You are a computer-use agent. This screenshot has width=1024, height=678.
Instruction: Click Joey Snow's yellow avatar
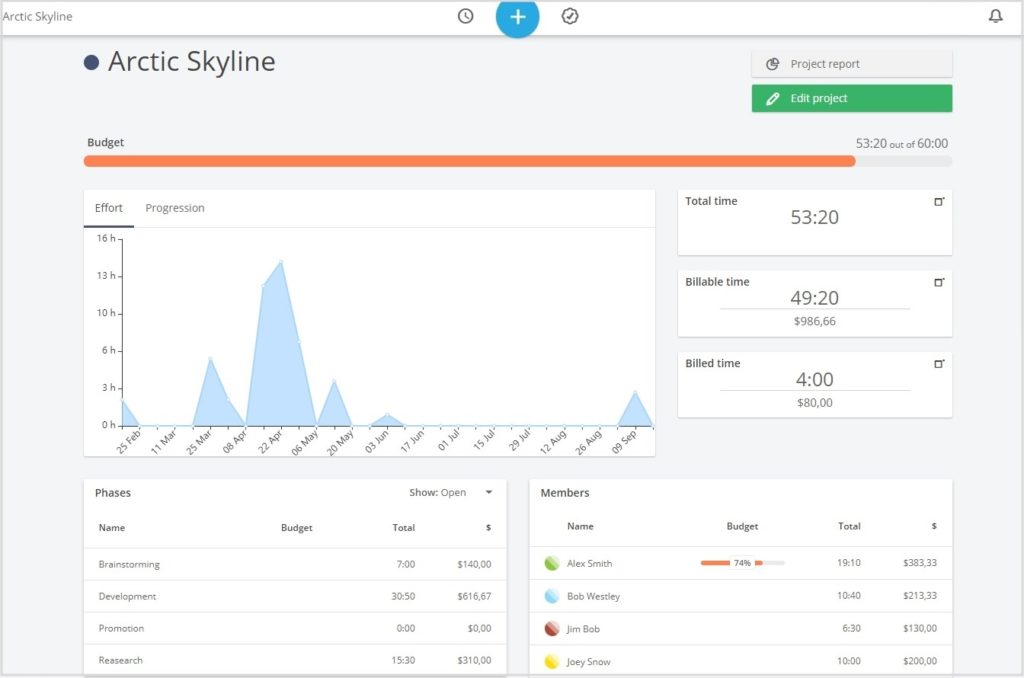pyautogui.click(x=552, y=661)
